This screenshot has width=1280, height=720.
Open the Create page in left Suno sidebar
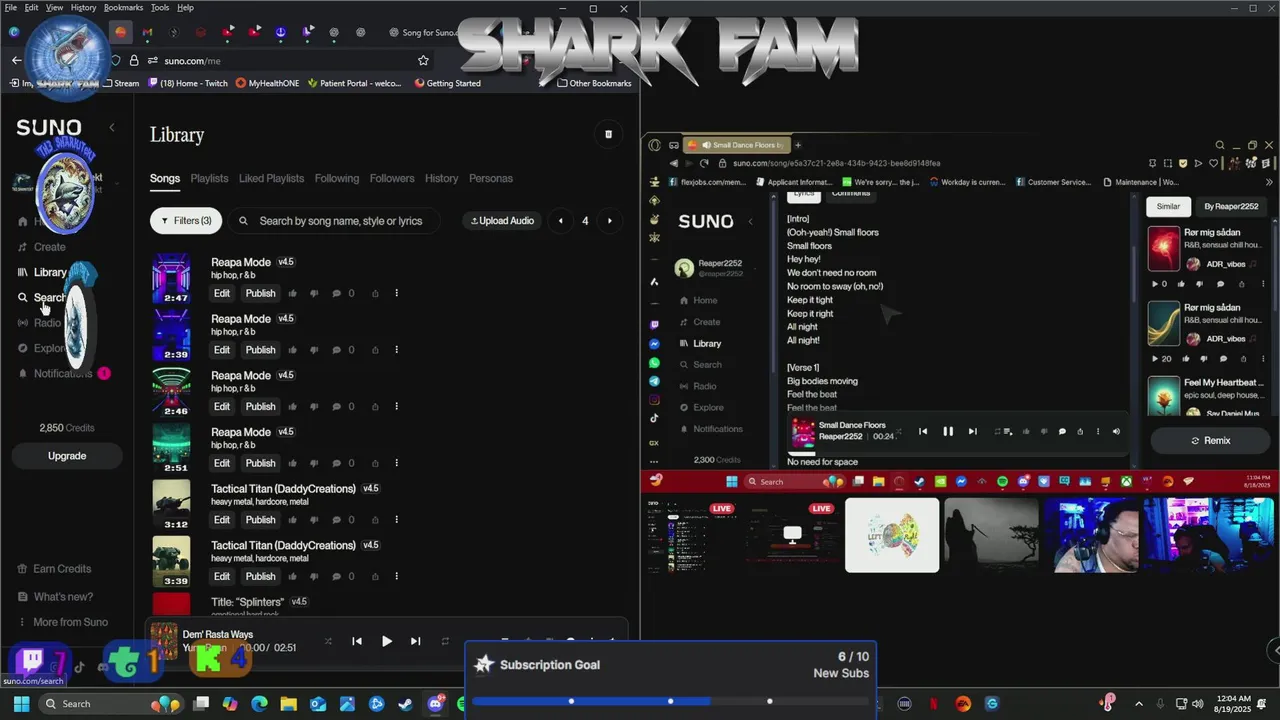42,247
